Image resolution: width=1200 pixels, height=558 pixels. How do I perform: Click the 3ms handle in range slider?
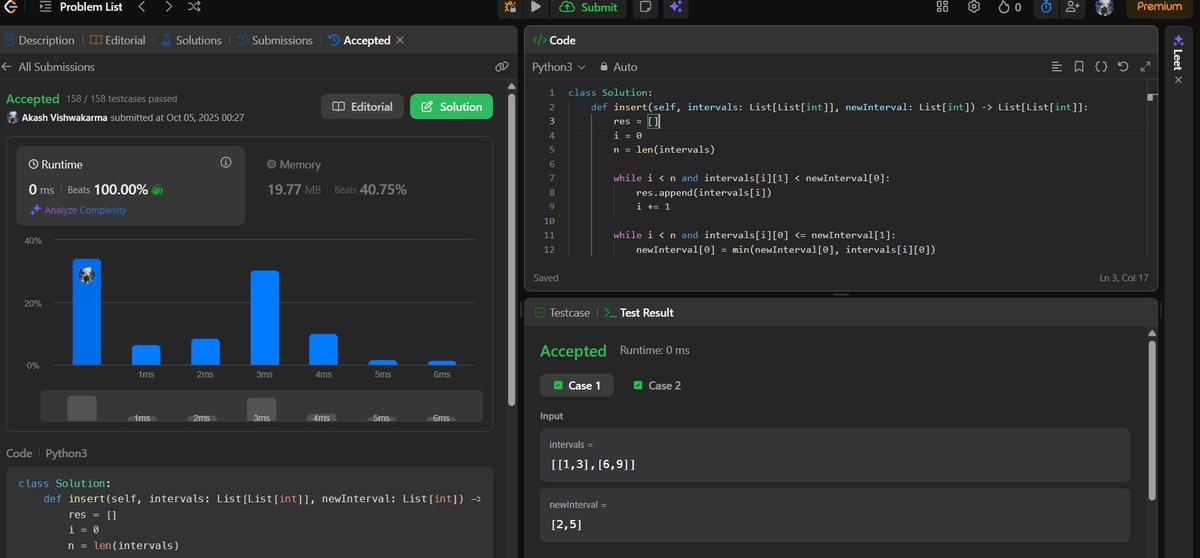261,408
